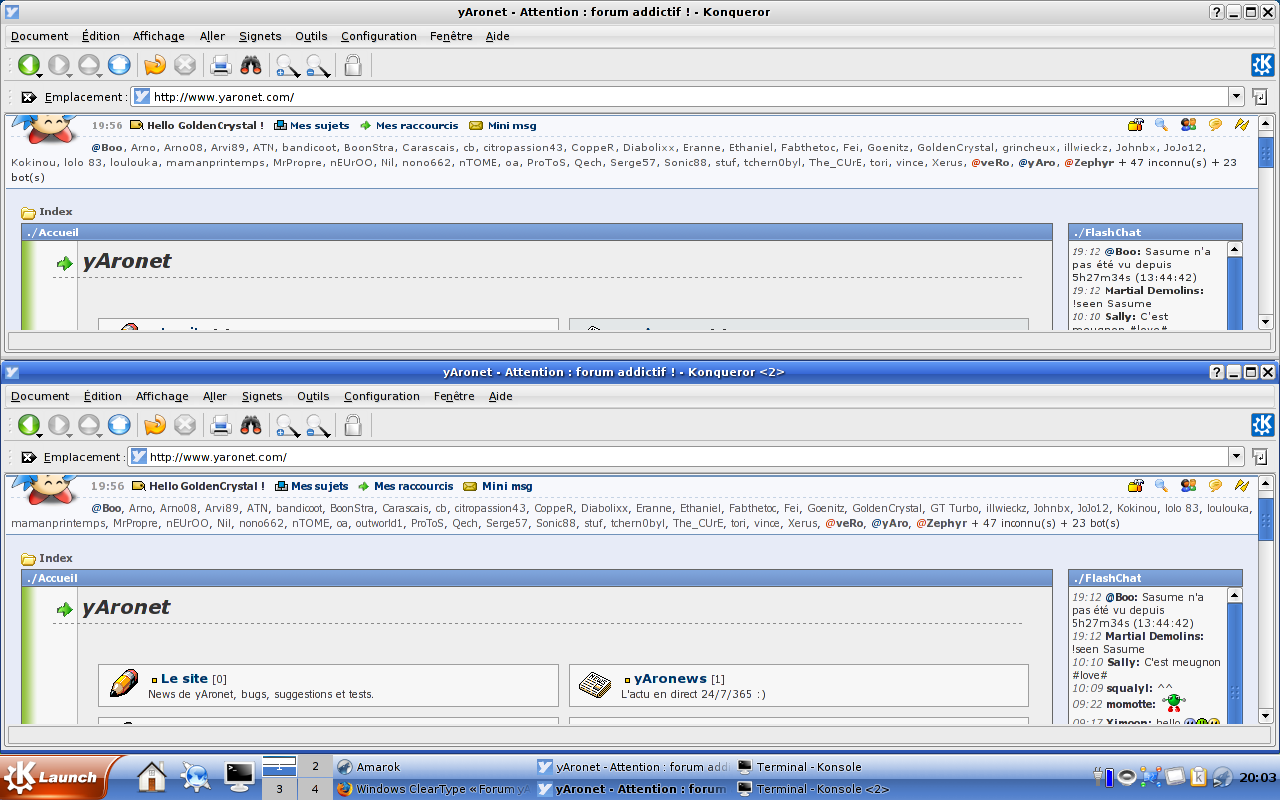The width and height of the screenshot is (1280, 800).
Task: Open the URL history dropdown in the Konqueror <2> location bar
Action: (x=1236, y=457)
